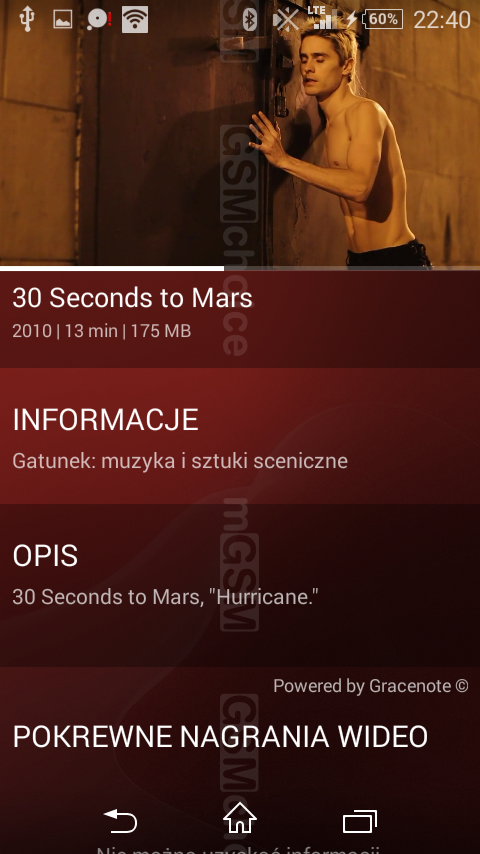
Task: Tap the 30 Seconds to Mars video thumbnail
Action: click(240, 133)
